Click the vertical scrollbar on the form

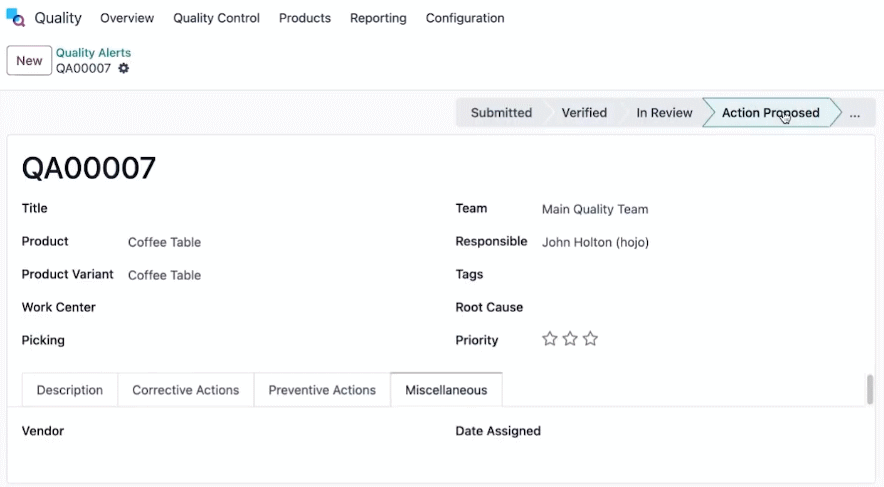[x=870, y=389]
